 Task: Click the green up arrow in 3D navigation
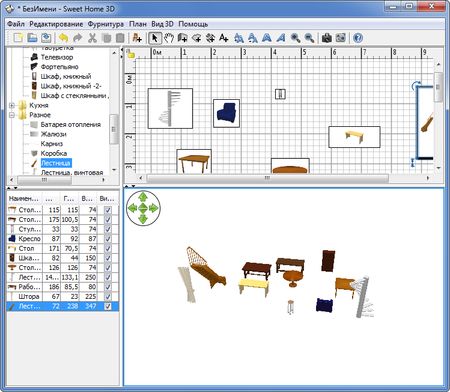pos(143,197)
